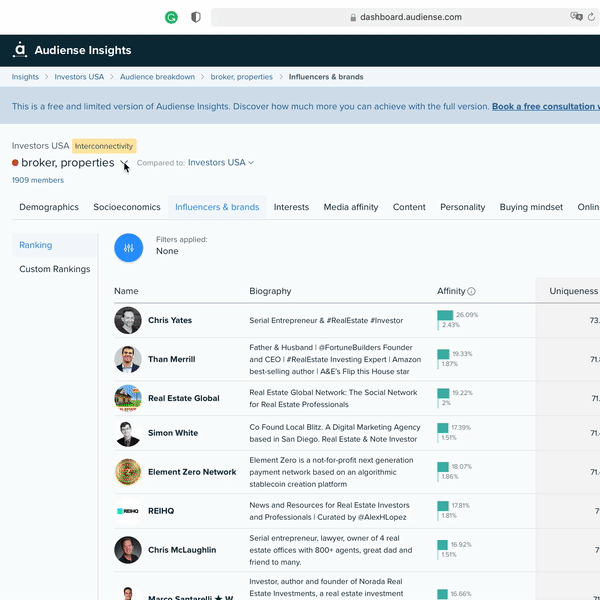This screenshot has width=600, height=600.
Task: Click the Affinity info icon
Action: (471, 291)
